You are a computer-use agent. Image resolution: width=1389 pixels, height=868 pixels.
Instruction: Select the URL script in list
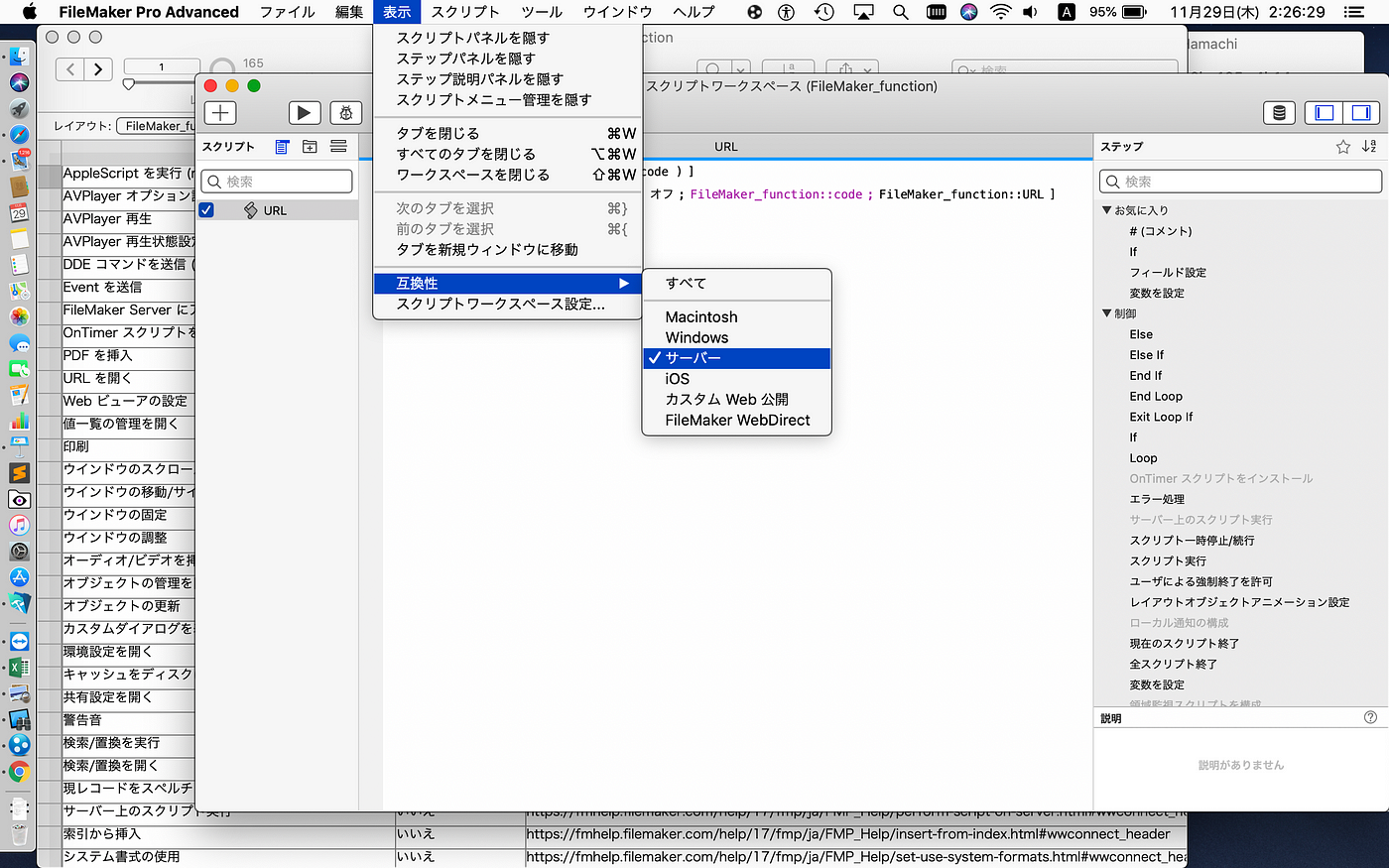(x=277, y=210)
